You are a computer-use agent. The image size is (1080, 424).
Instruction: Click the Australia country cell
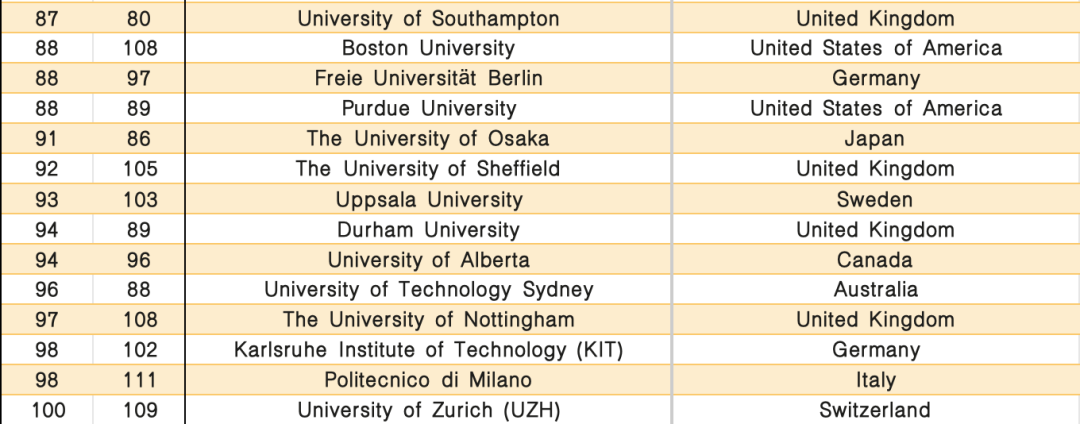pos(876,290)
